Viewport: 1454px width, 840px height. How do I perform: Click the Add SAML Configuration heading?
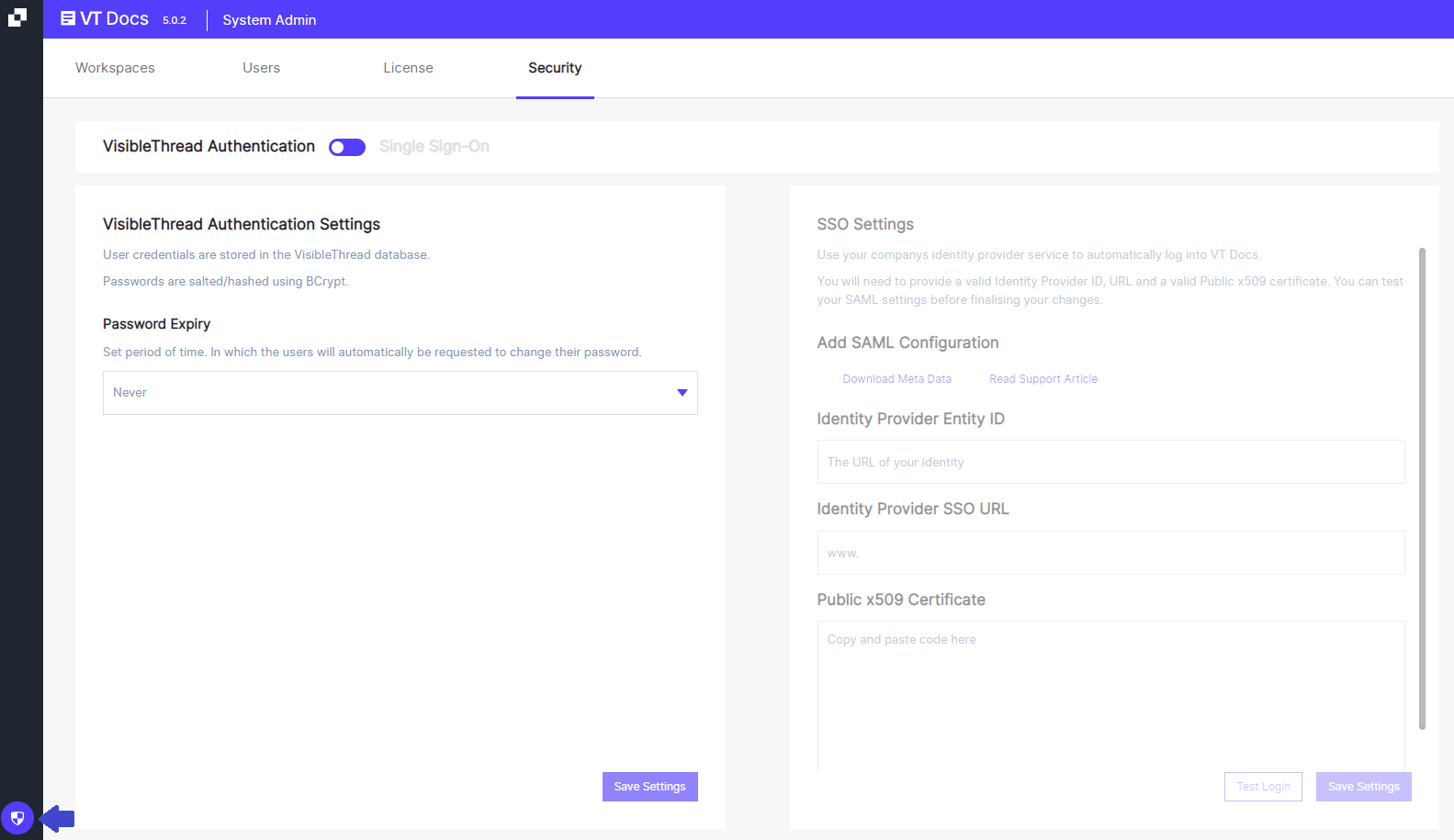[x=907, y=342]
